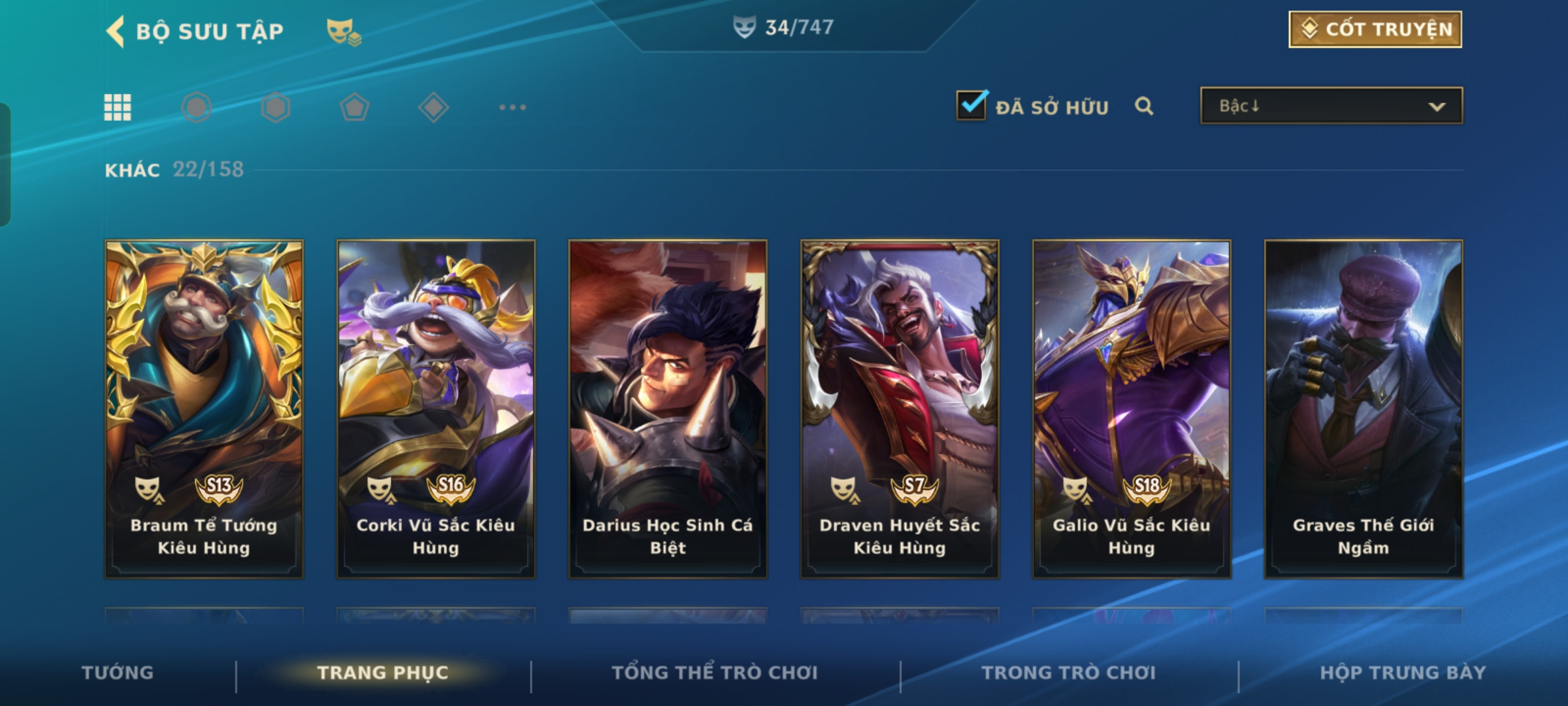Expand sort options with the dropdown chevron
The height and width of the screenshot is (706, 1568).
1437,107
